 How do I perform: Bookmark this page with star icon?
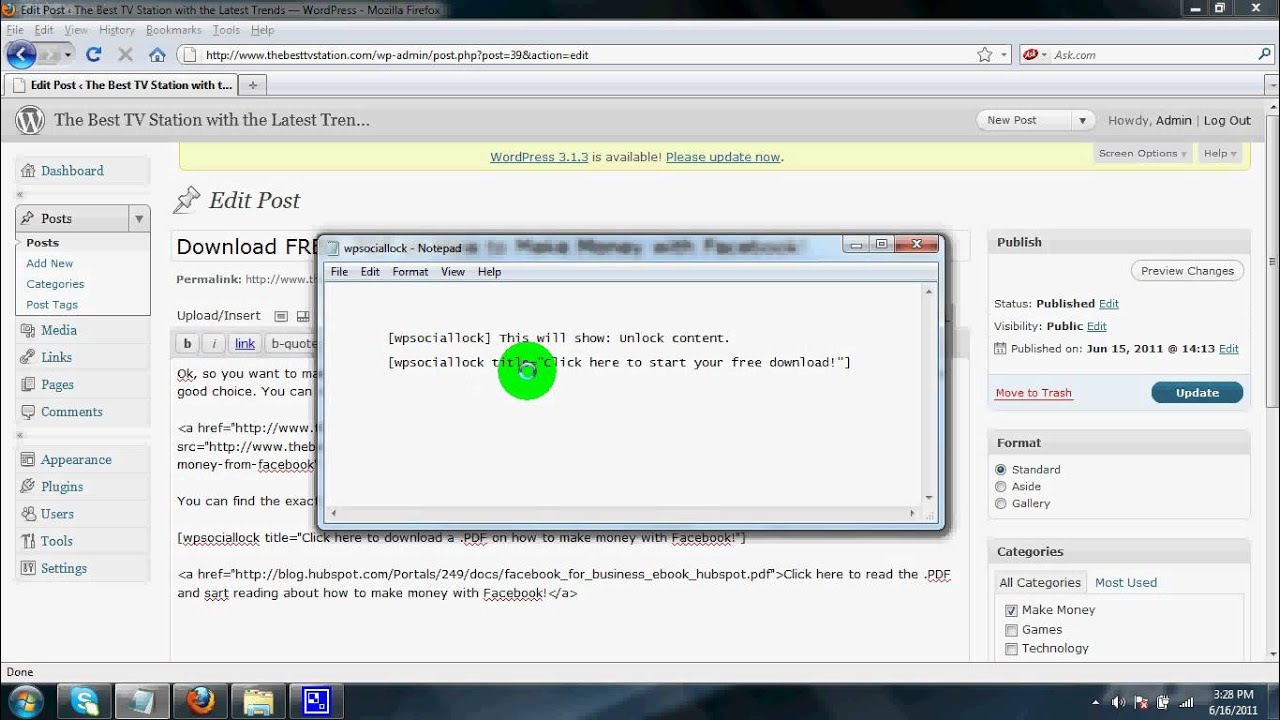pyautogui.click(x=985, y=55)
